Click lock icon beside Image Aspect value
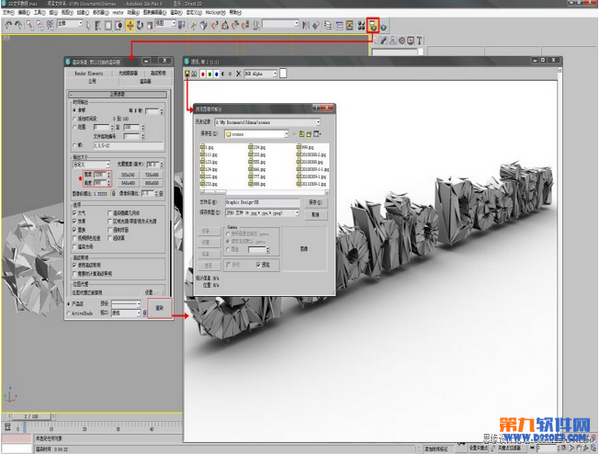Image resolution: width=600 pixels, height=455 pixels. (x=113, y=194)
